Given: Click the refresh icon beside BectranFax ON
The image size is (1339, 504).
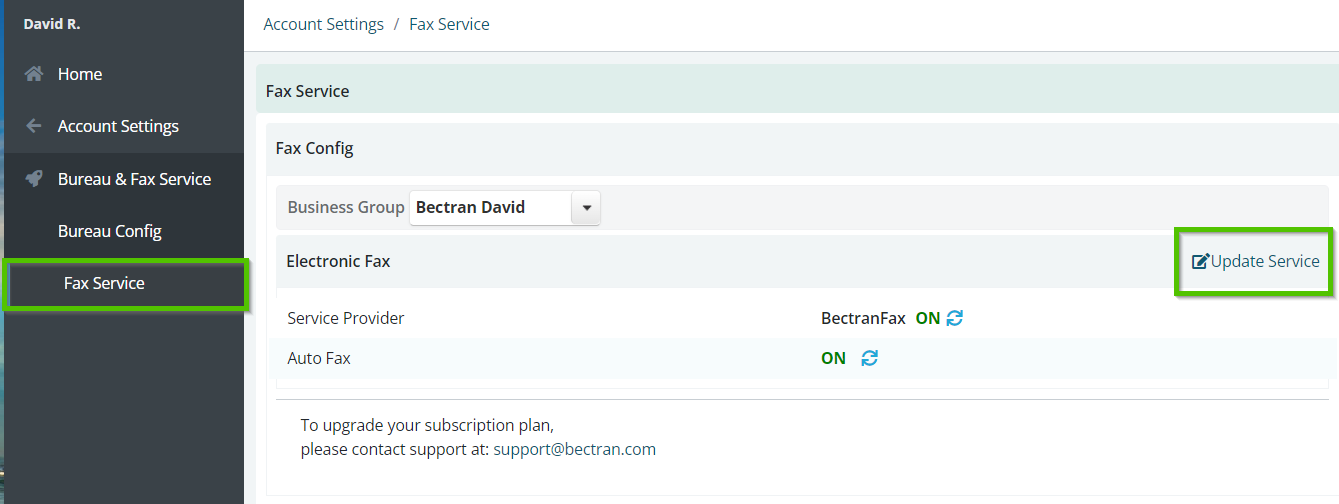Looking at the screenshot, I should click(955, 318).
